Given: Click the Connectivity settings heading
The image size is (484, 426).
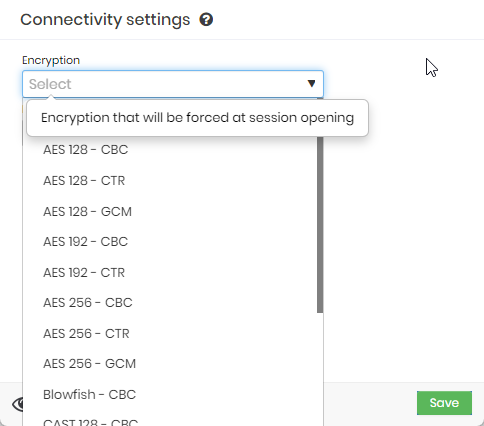Looking at the screenshot, I should (105, 20).
